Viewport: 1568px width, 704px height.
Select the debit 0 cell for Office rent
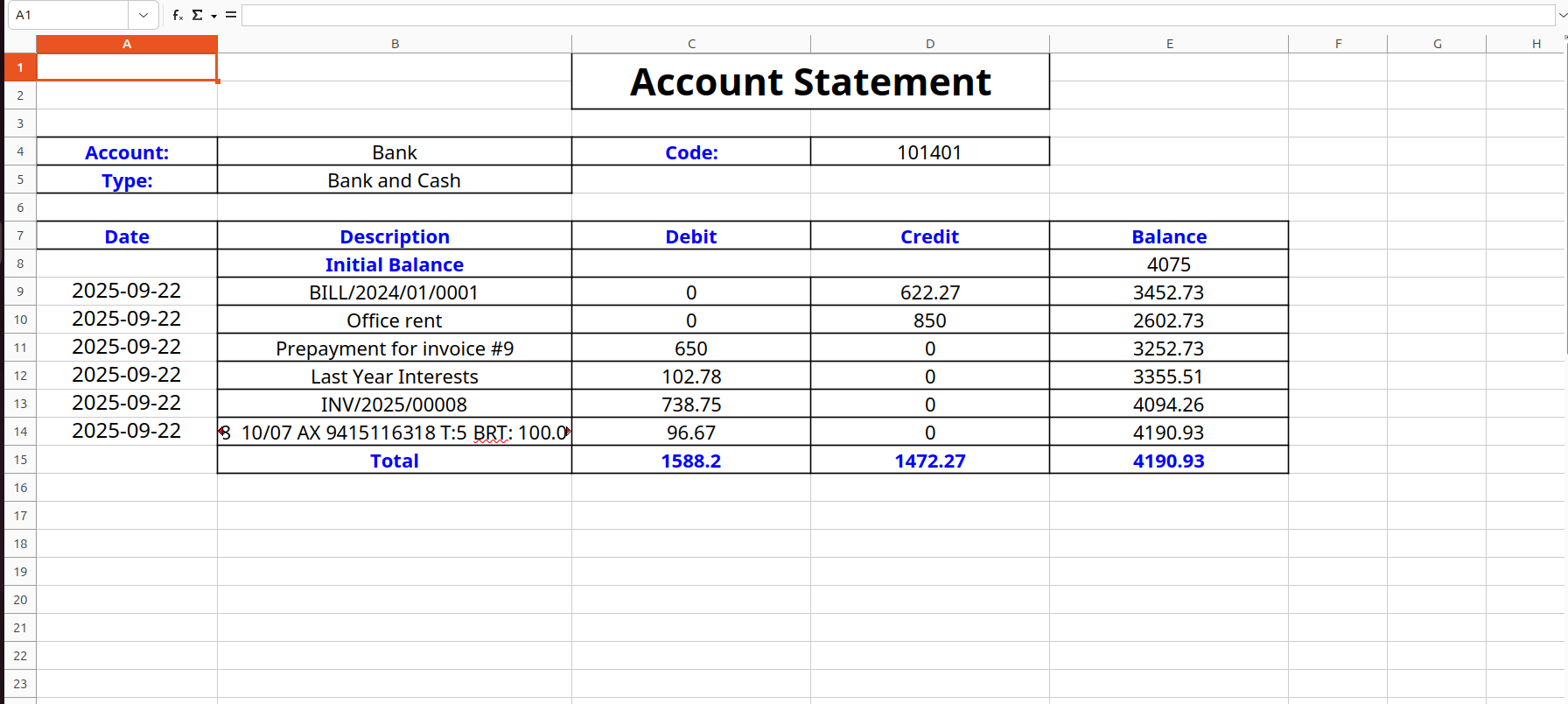(691, 320)
